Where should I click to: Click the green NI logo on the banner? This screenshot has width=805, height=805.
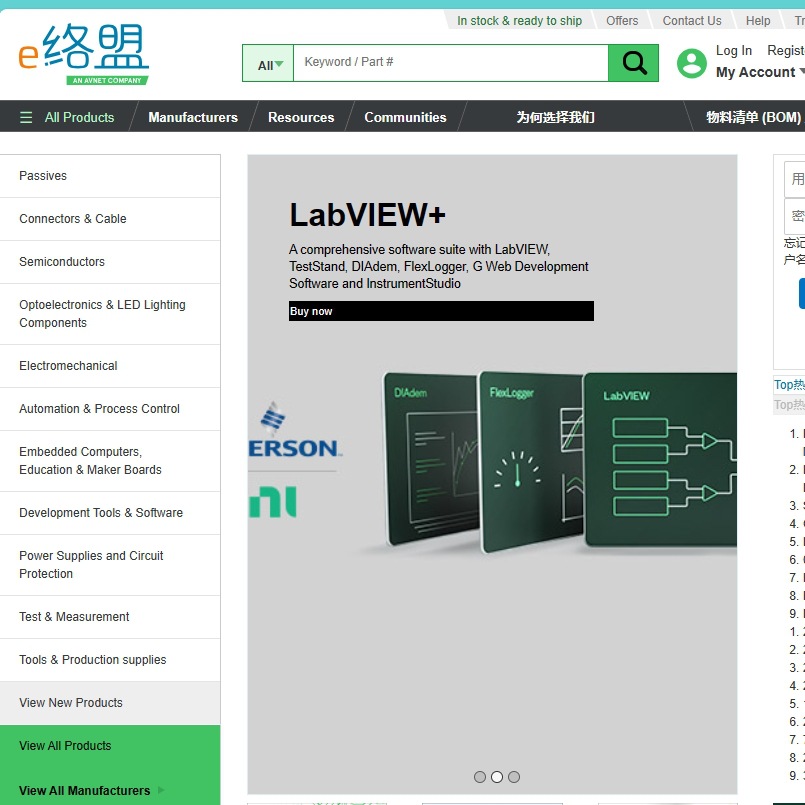[x=273, y=502]
